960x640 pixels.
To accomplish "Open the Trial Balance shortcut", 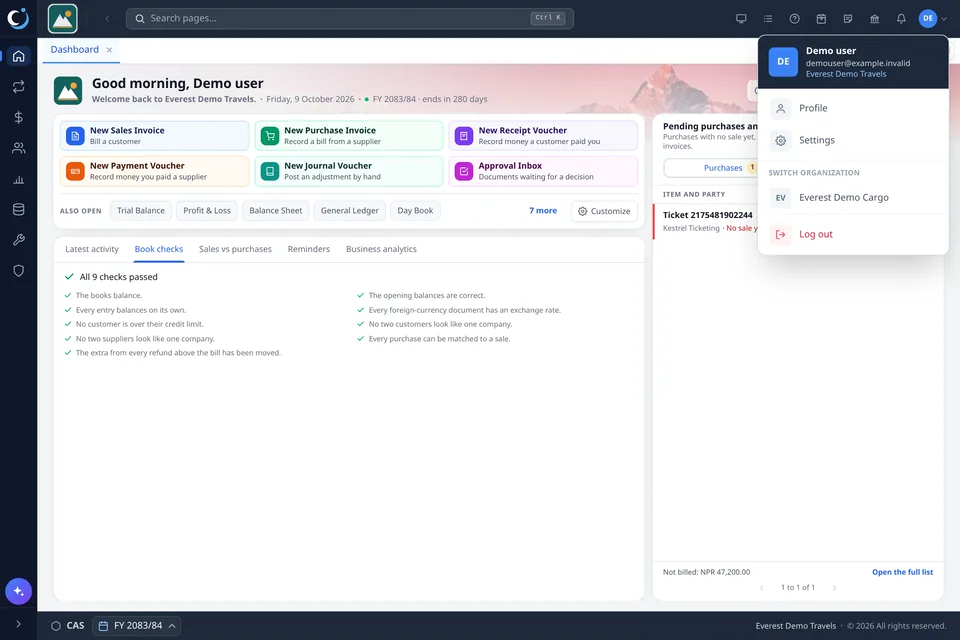I will 141,211.
